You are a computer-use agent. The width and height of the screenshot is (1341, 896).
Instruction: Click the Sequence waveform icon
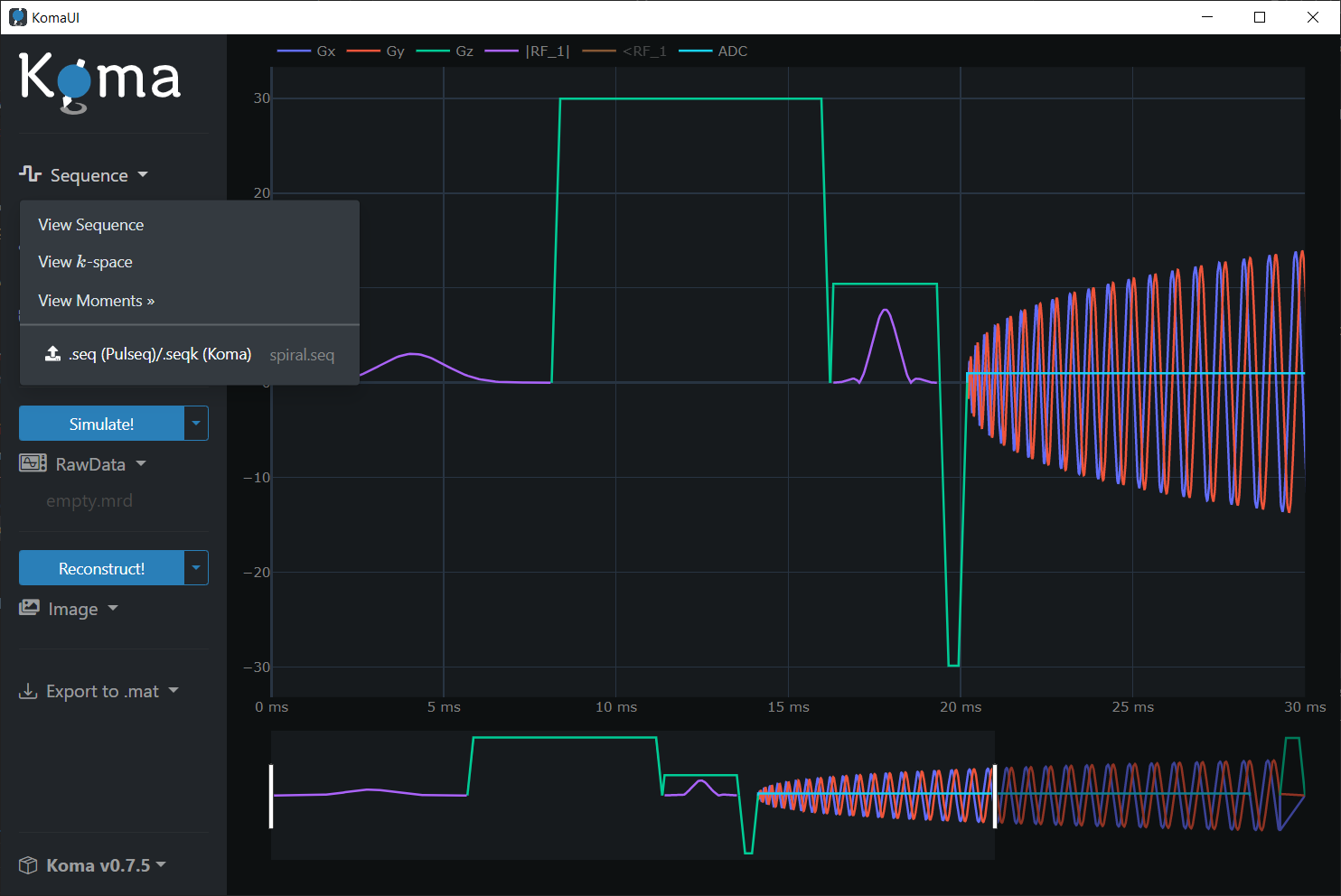click(x=30, y=173)
